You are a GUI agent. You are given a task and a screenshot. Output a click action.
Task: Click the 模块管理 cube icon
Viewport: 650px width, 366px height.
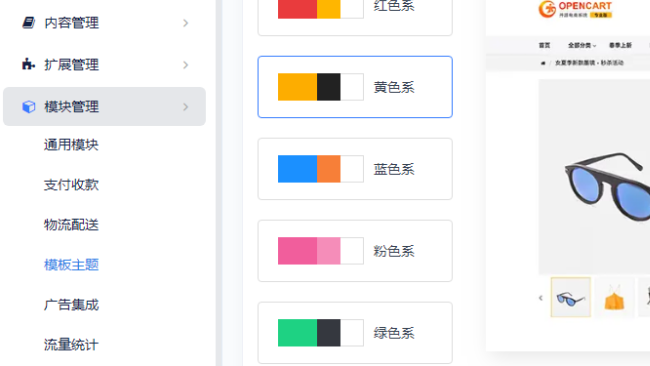click(x=29, y=107)
